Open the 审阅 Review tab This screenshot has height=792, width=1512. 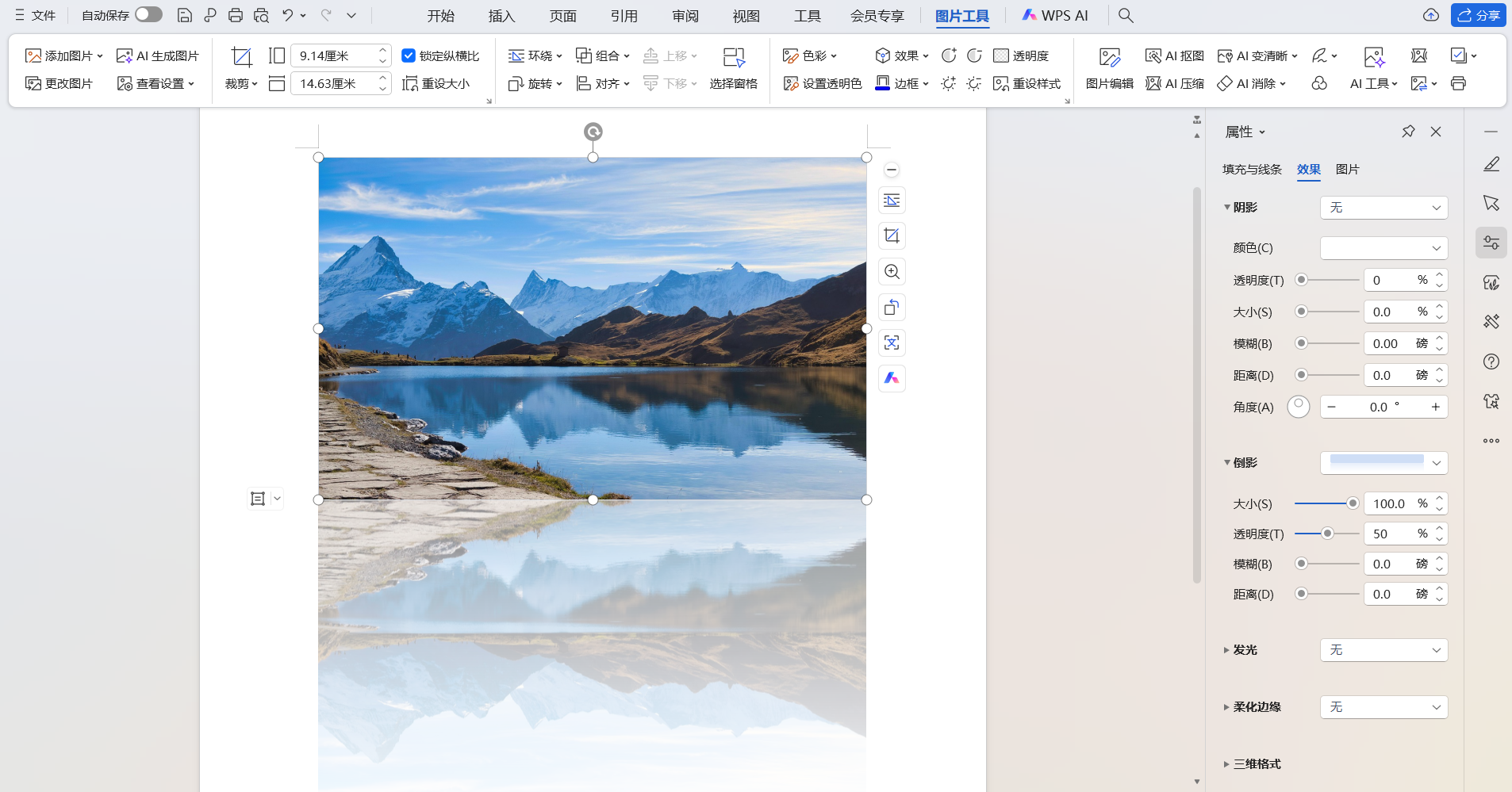point(685,16)
